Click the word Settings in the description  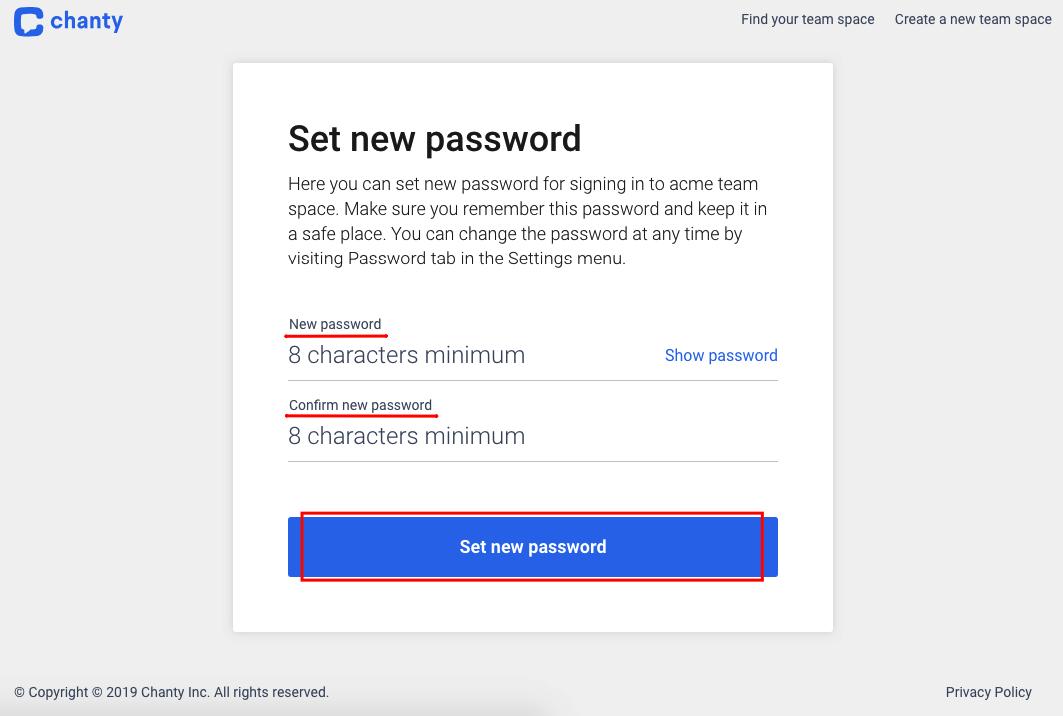pos(540,258)
